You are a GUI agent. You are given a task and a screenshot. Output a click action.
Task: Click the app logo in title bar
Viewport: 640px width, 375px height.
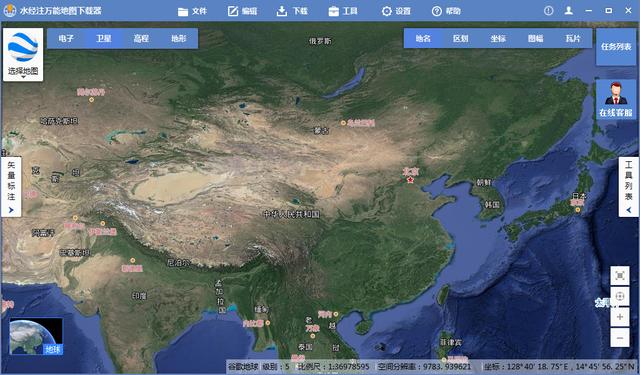pos(10,11)
